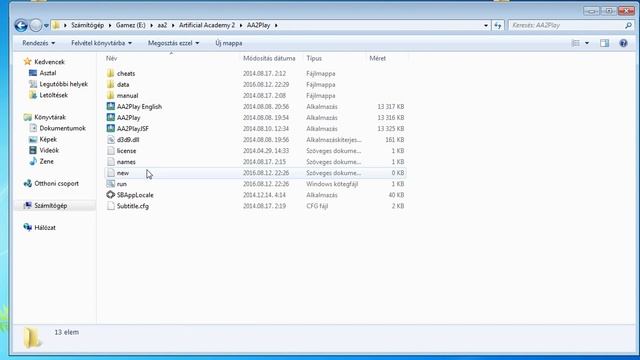This screenshot has width=640, height=360.
Task: Open the Rendezés menu
Action: point(38,43)
